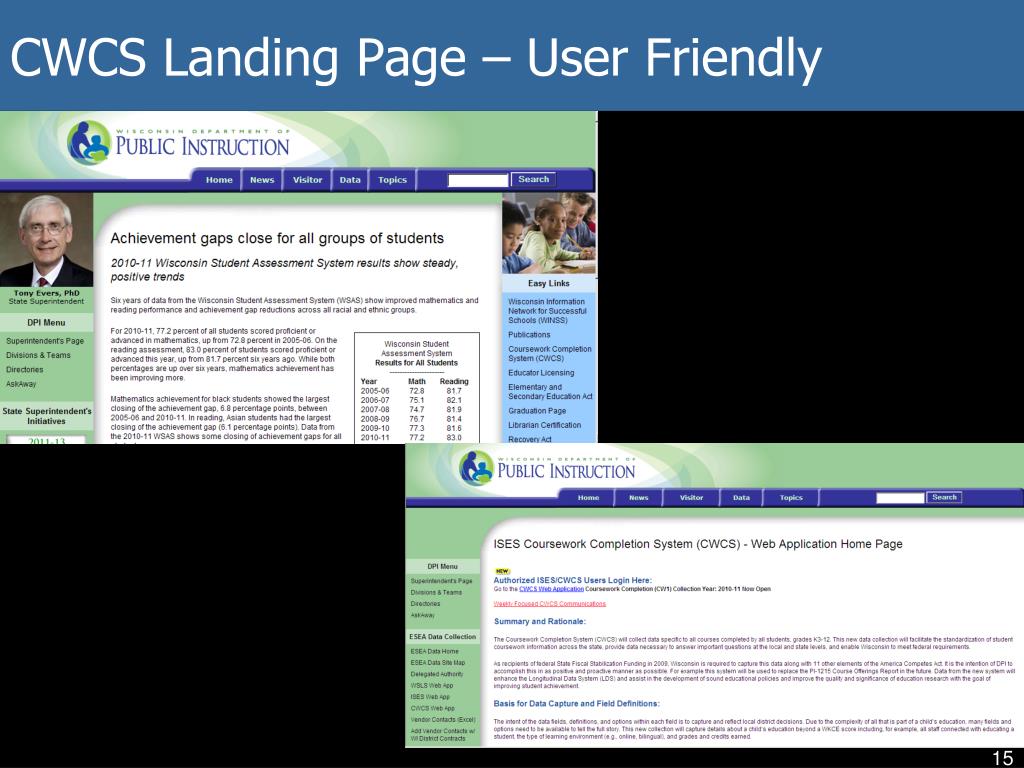
Task: Click State Superintendent's Initiatives heading
Action: click(47, 416)
